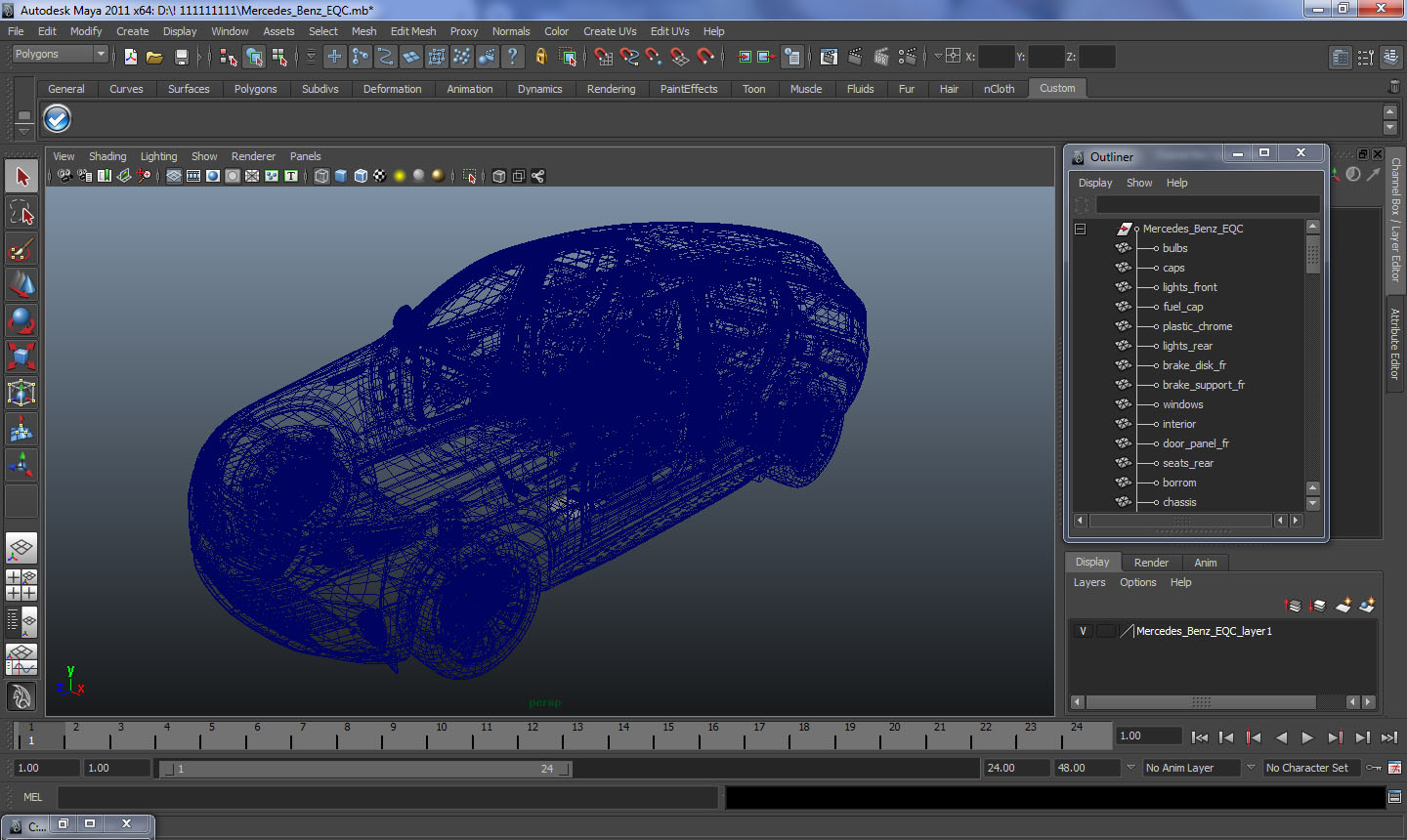Open a scene with folder icon
Image resolution: width=1407 pixels, height=840 pixels.
point(154,58)
